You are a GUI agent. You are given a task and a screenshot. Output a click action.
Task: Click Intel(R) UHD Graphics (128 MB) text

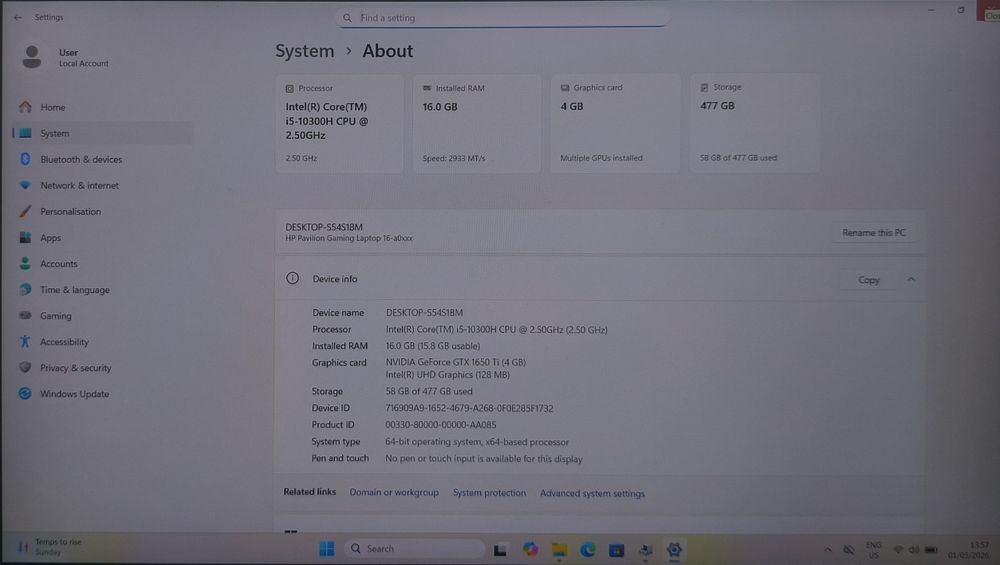pos(447,375)
